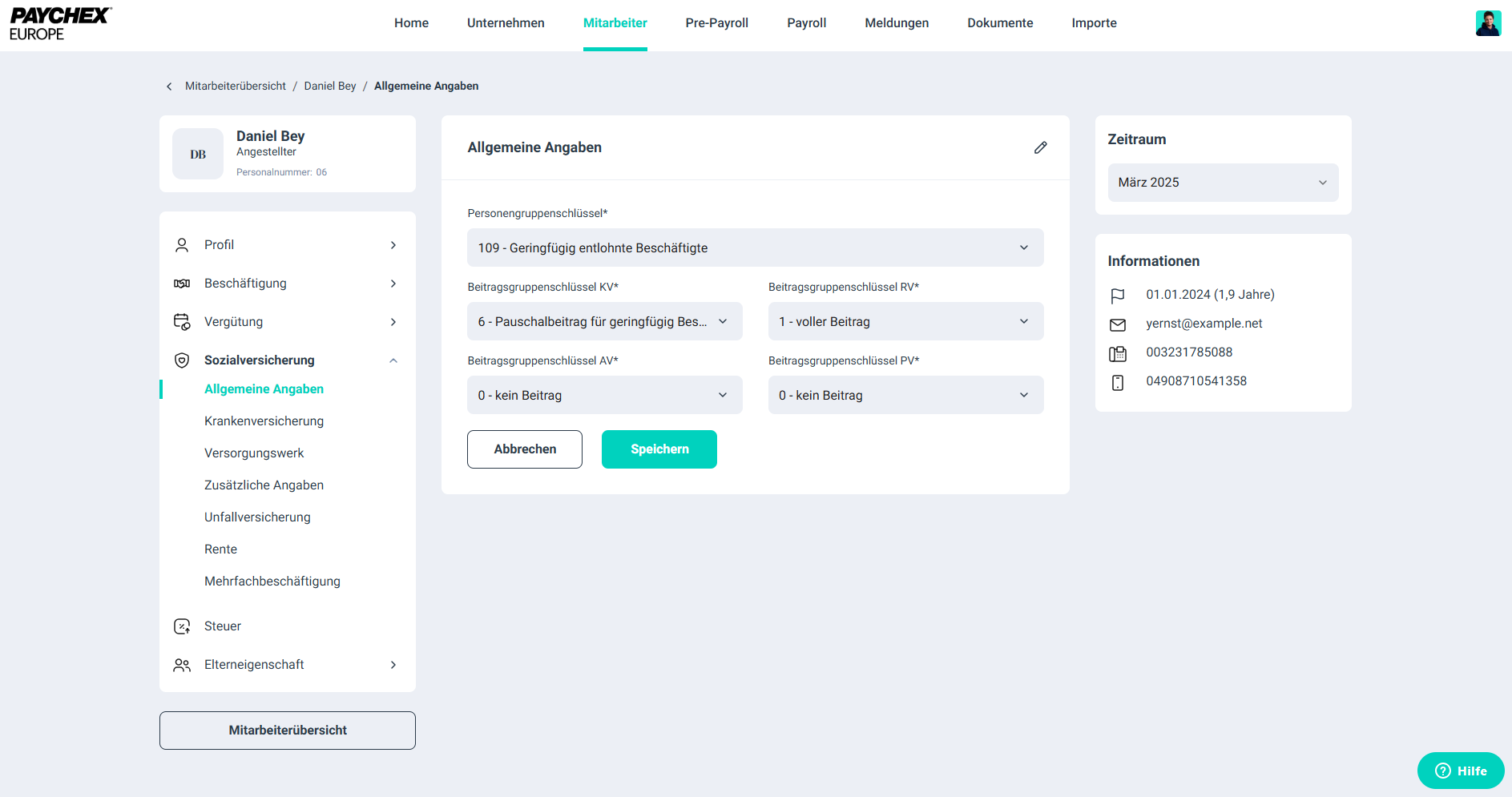Click the Abbrechen button
Viewport: 1512px width, 797px height.
pyautogui.click(x=525, y=449)
